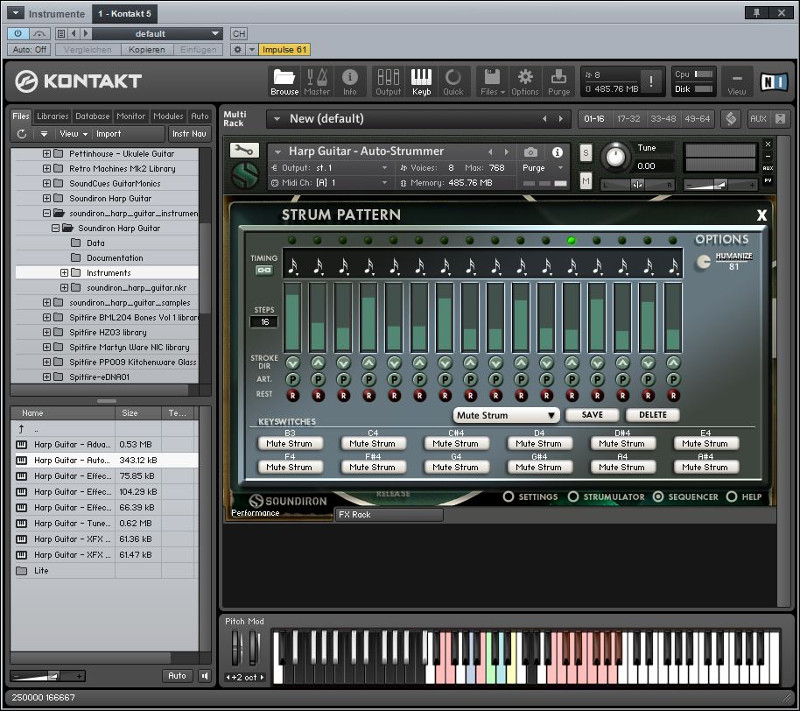Select the 17-32 channel page tab

click(629, 119)
